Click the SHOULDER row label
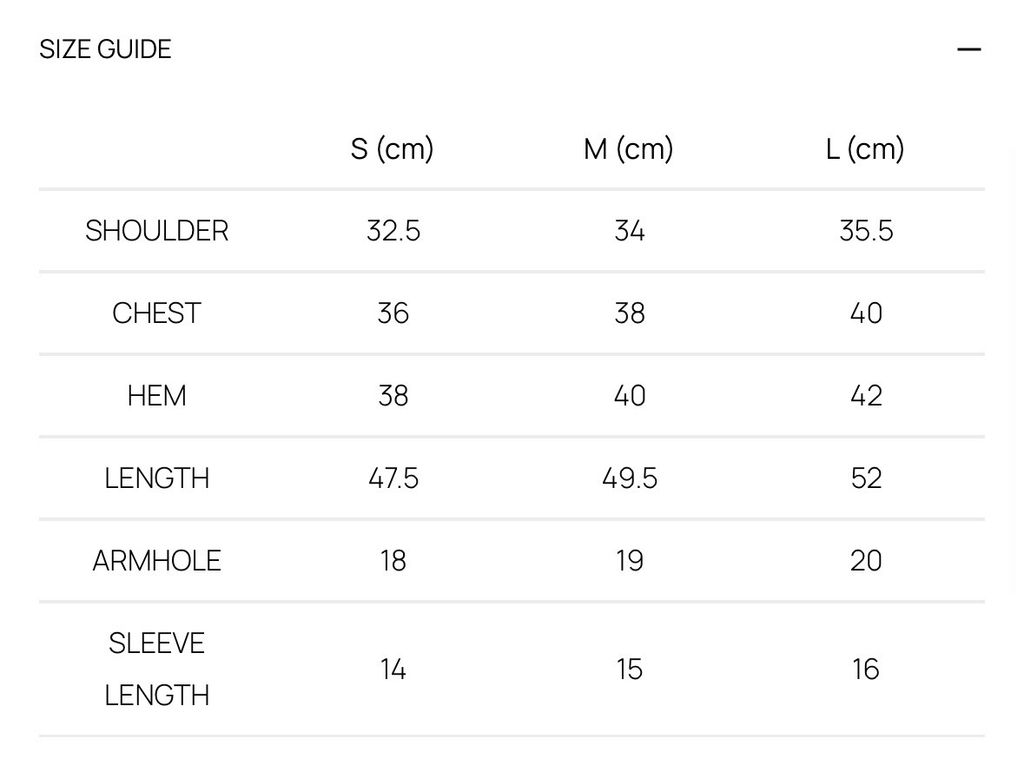This screenshot has width=1024, height=758. coord(157,231)
